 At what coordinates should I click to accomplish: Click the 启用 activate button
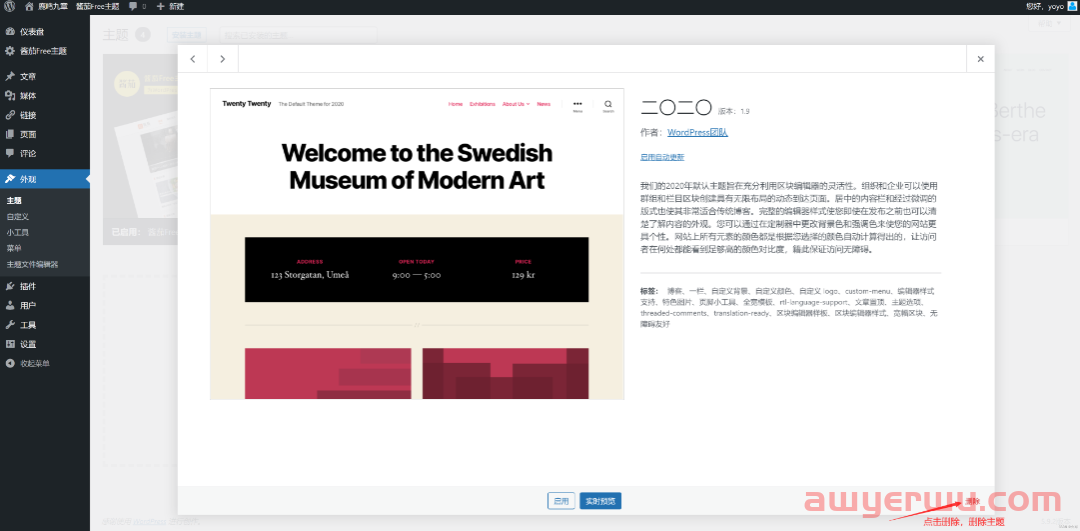point(561,501)
